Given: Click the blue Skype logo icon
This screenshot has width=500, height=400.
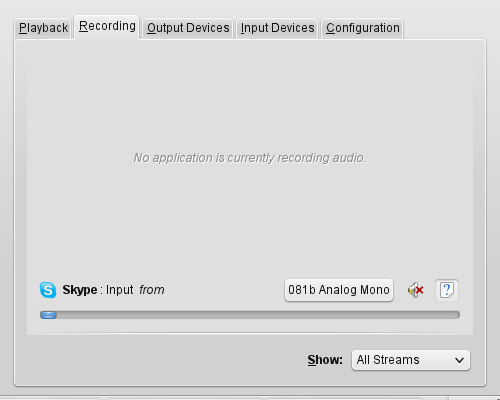Looking at the screenshot, I should point(48,290).
